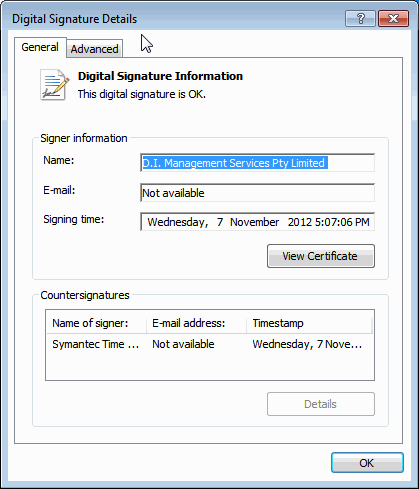419x489 pixels.
Task: Click in the signer Name field
Action: 257,163
